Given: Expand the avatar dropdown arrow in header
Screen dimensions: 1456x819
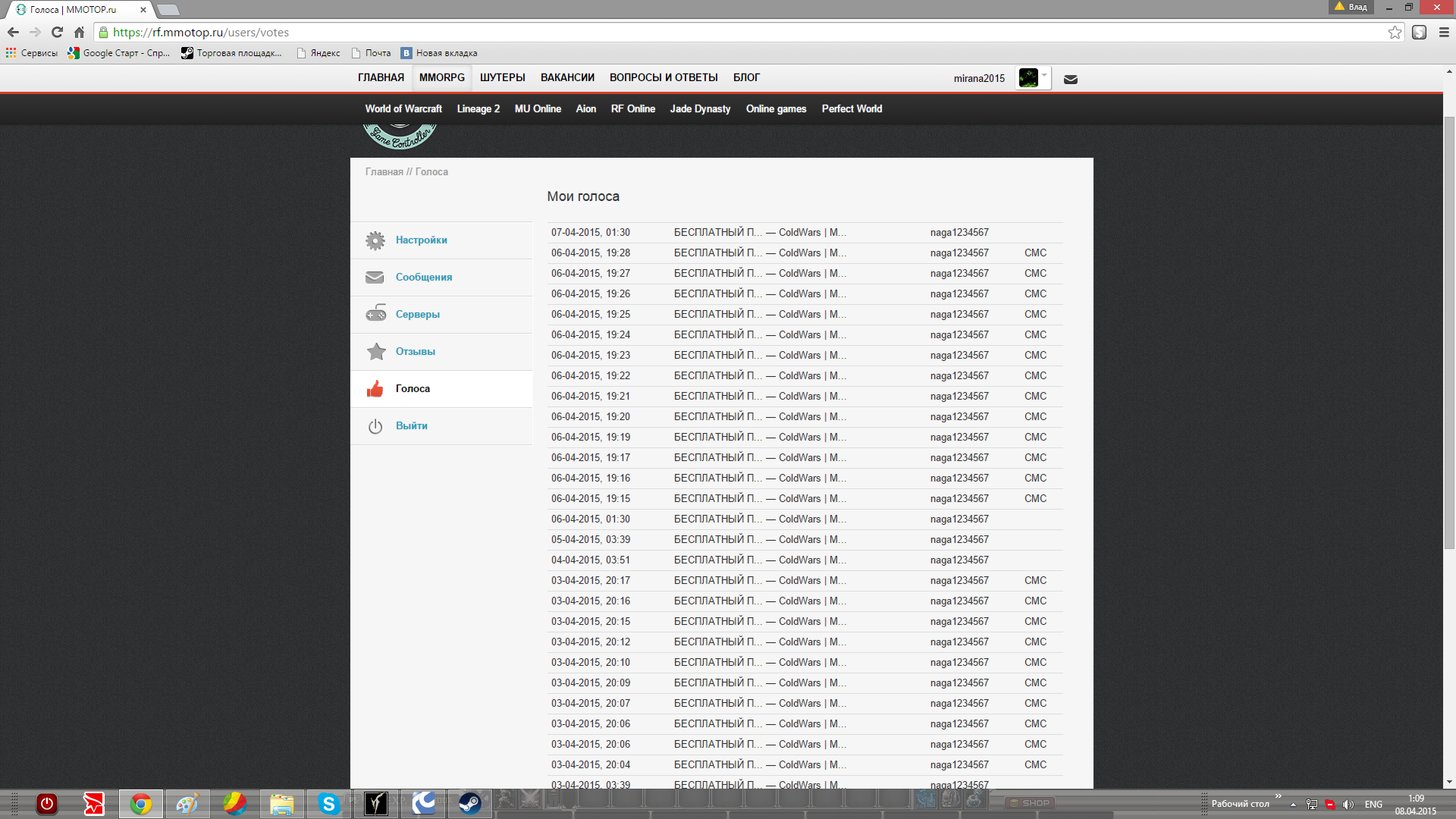Looking at the screenshot, I should (x=1045, y=75).
